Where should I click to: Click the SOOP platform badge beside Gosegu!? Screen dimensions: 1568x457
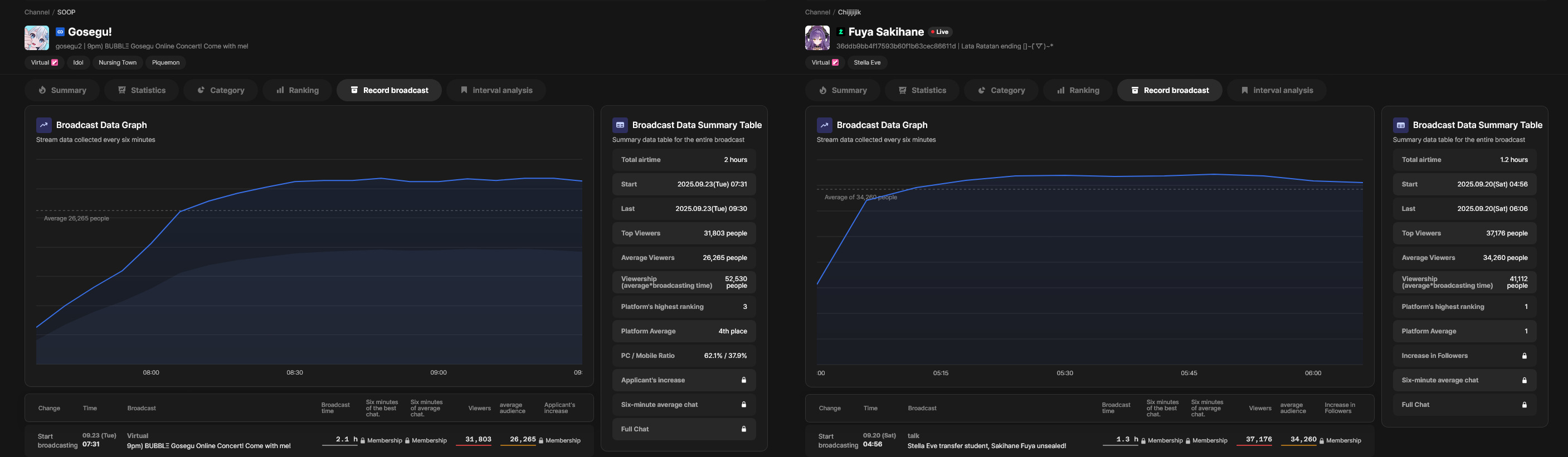tap(60, 32)
